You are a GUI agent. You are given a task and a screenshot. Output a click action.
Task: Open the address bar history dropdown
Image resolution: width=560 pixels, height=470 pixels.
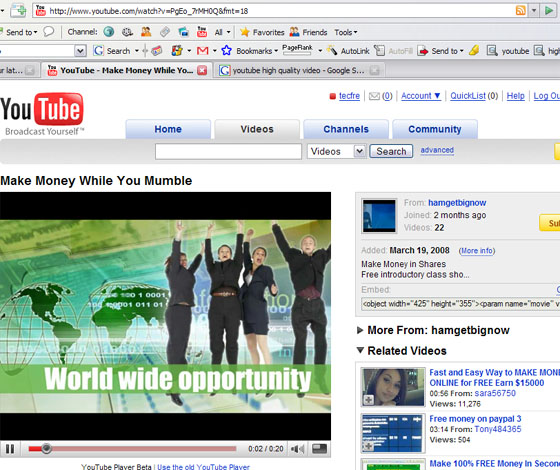pos(534,10)
